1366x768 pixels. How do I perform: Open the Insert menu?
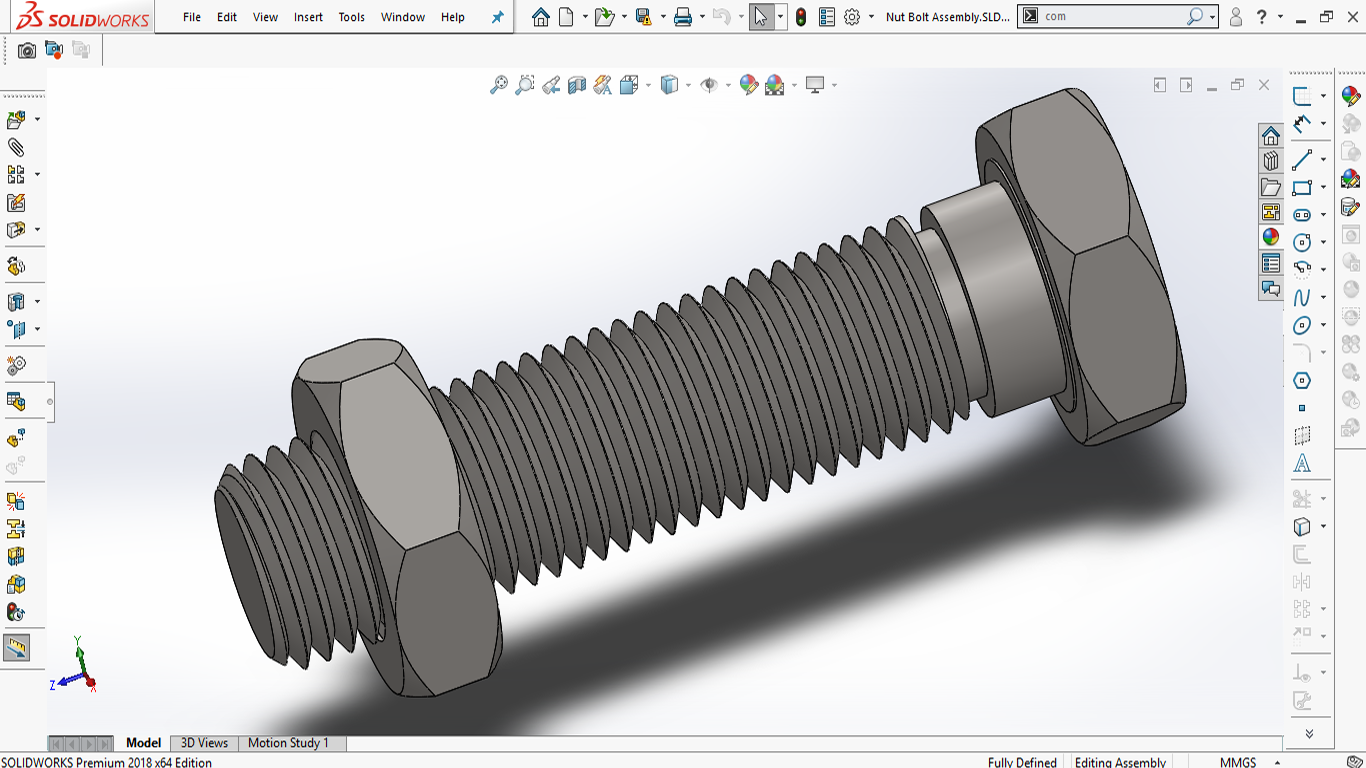(308, 17)
